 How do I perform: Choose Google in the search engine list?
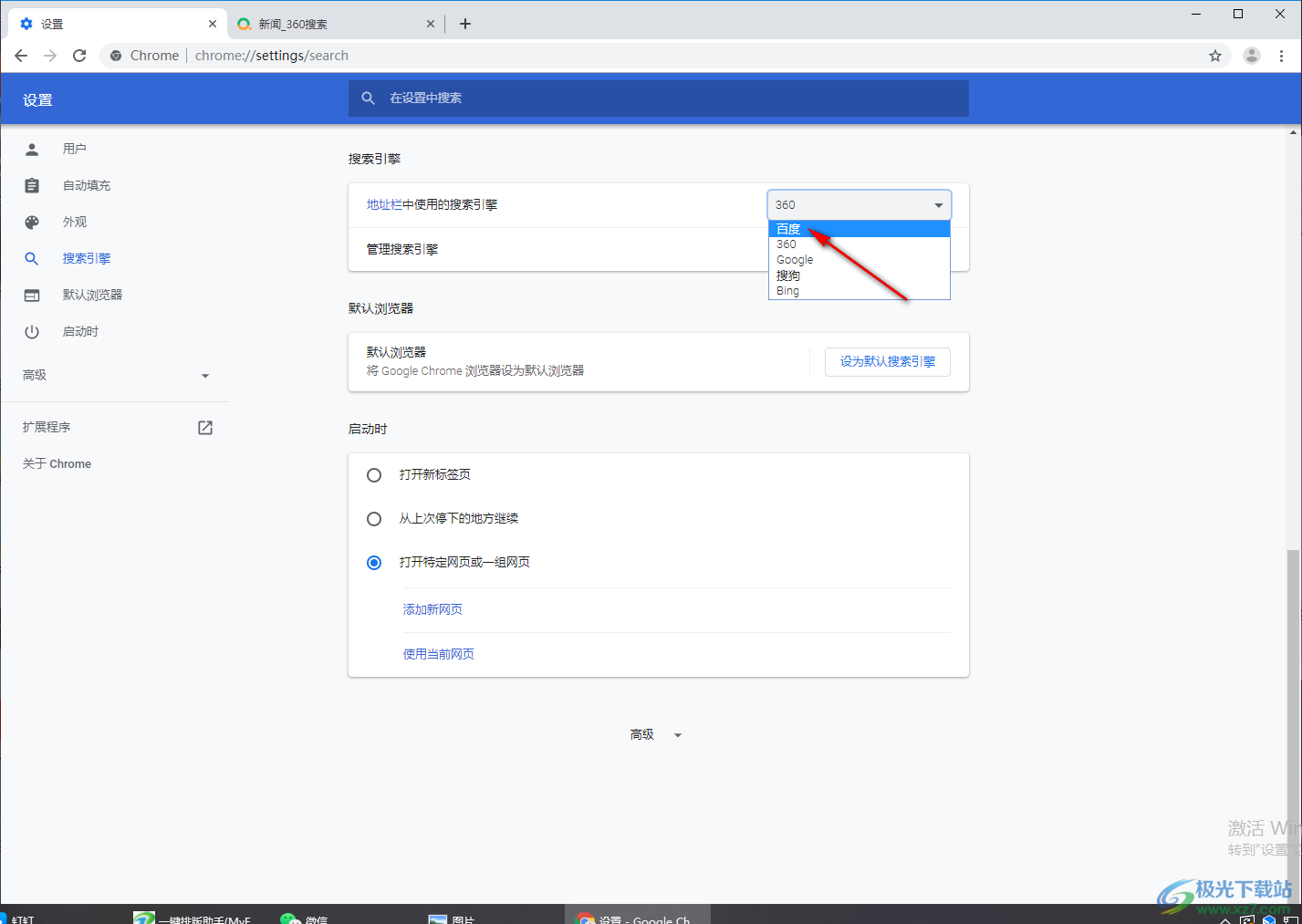click(859, 260)
